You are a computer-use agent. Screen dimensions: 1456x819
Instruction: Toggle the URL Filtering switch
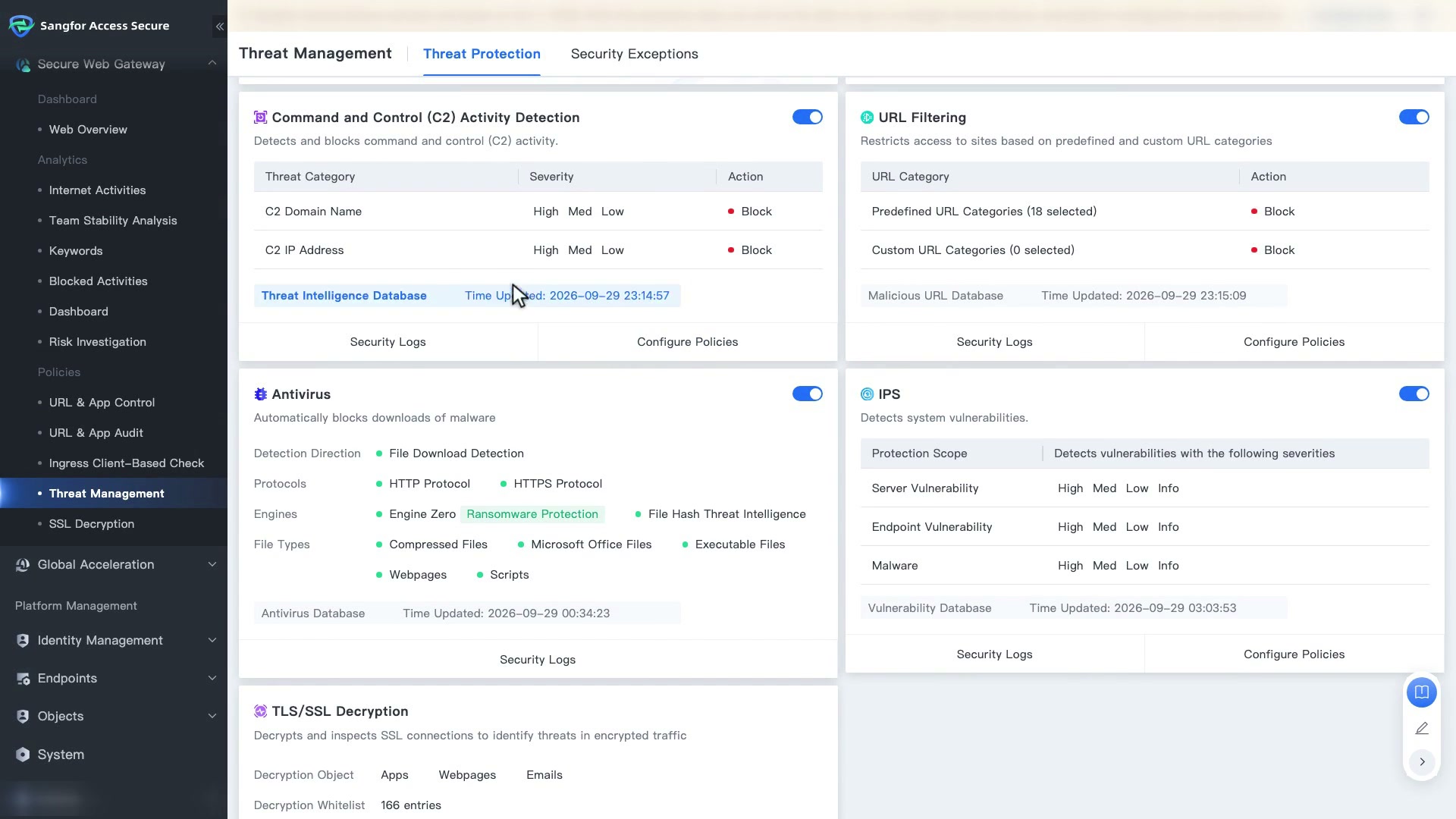(x=1414, y=118)
